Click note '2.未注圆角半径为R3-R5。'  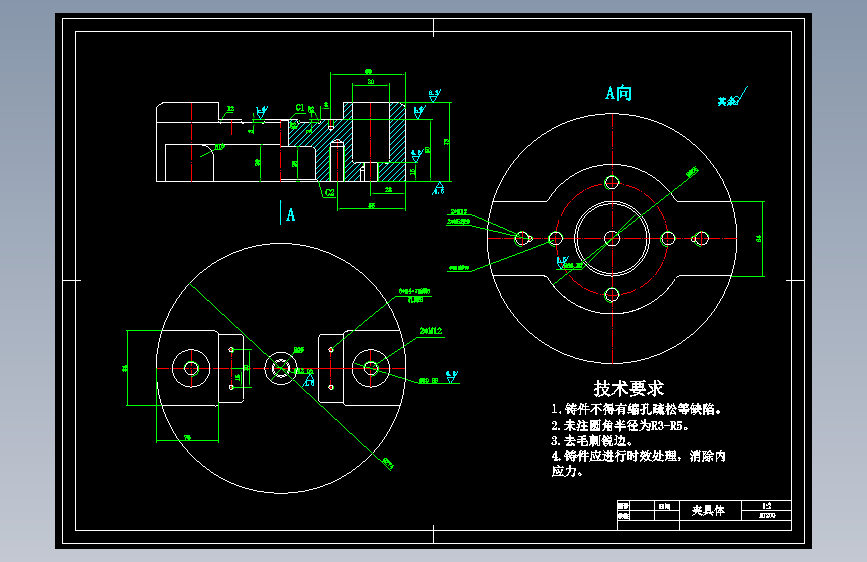[620, 425]
